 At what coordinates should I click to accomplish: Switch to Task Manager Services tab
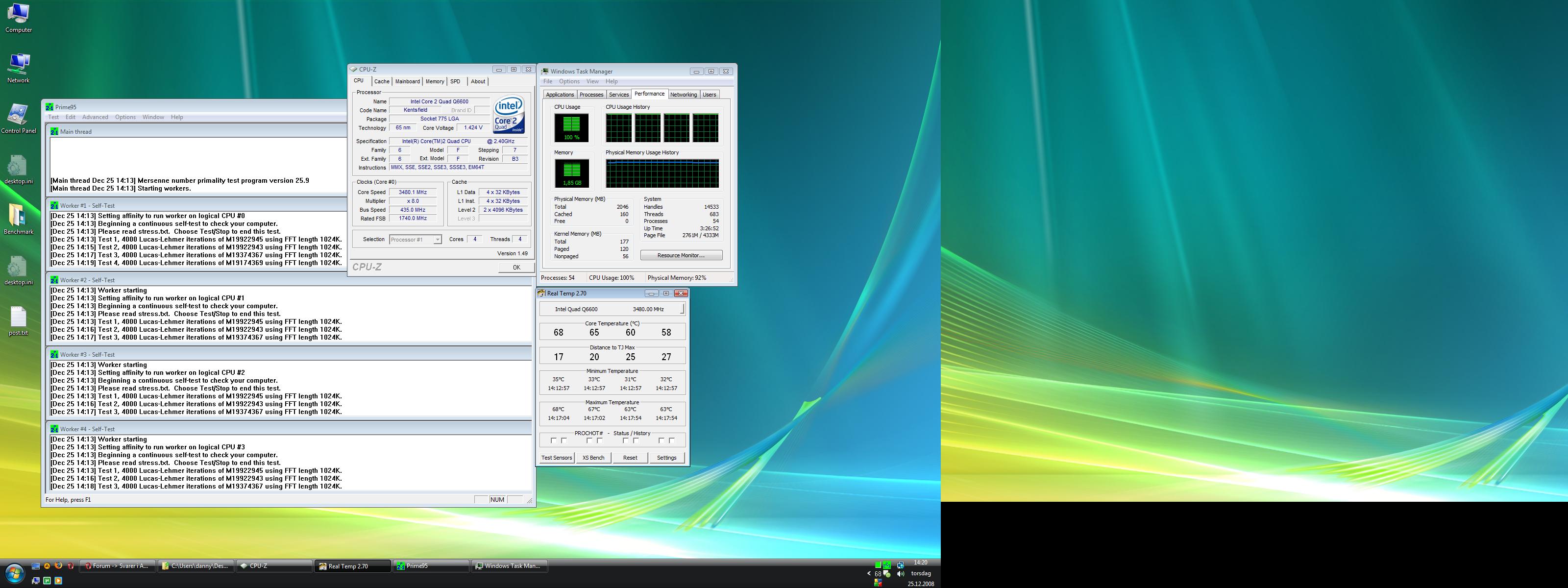click(x=618, y=95)
